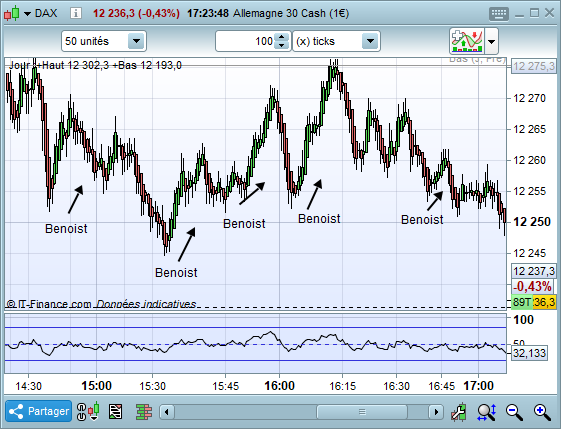Image resolution: width=561 pixels, height=429 pixels.
Task: Click the 12 275,3 price label on the axis
Action: [533, 66]
